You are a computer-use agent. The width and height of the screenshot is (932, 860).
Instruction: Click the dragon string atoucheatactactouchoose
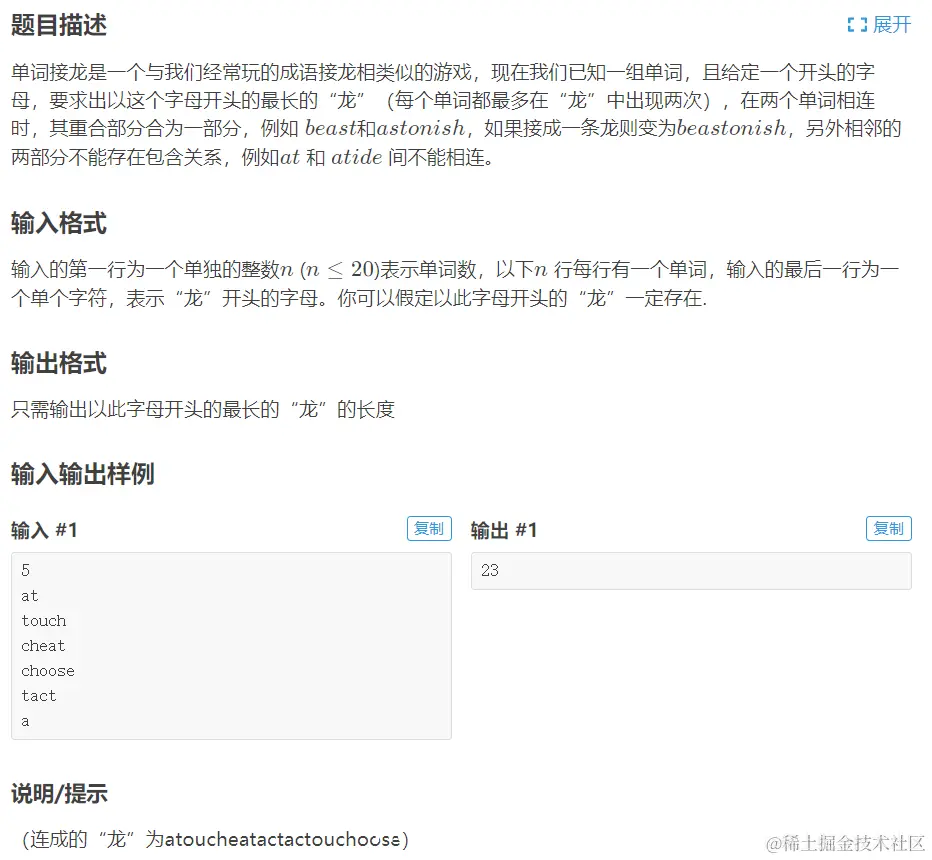[x=282, y=839]
